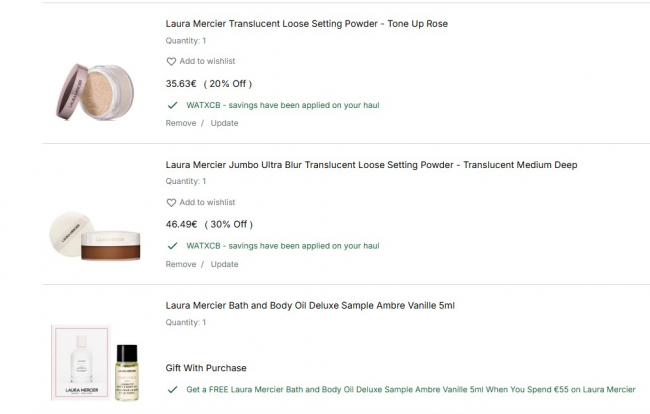The height and width of the screenshot is (414, 650).
Task: Update the Tone Up Rose setting powder
Action: [x=224, y=123]
